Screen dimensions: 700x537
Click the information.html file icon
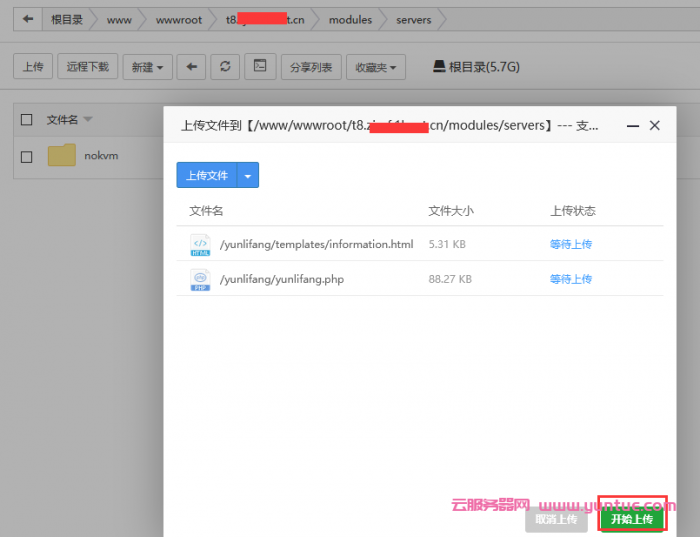pyautogui.click(x=200, y=244)
